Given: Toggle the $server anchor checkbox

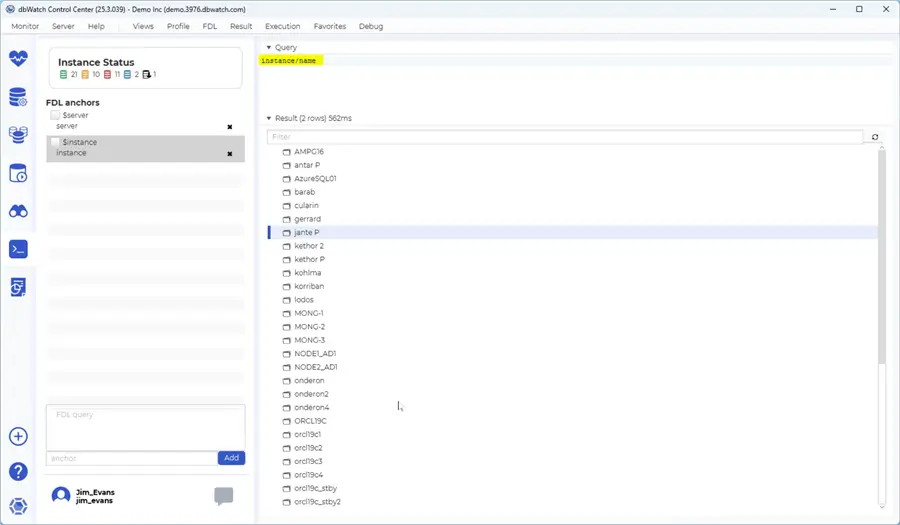Looking at the screenshot, I should (55, 115).
